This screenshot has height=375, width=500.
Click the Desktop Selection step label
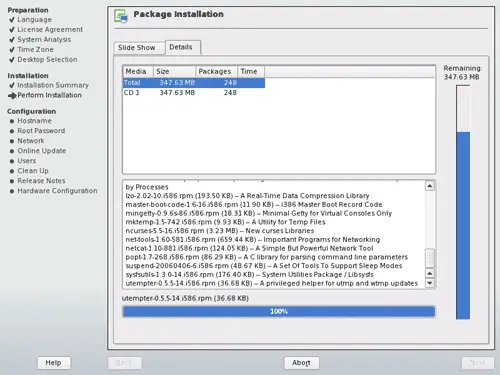click(47, 60)
